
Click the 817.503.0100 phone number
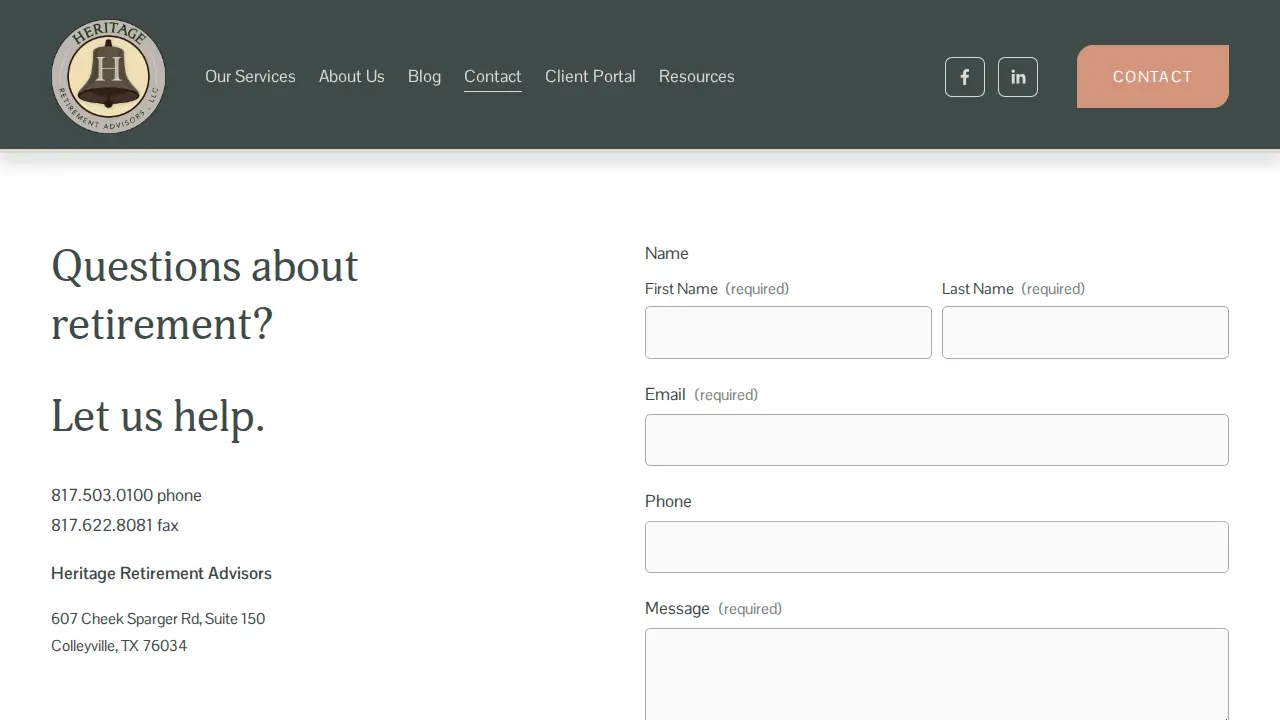click(x=102, y=495)
